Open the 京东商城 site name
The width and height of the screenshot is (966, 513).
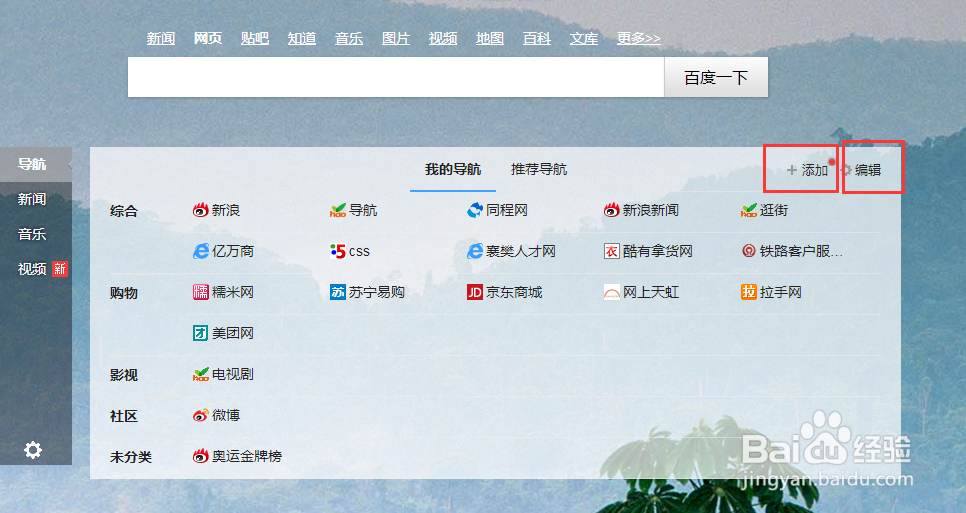tap(514, 292)
